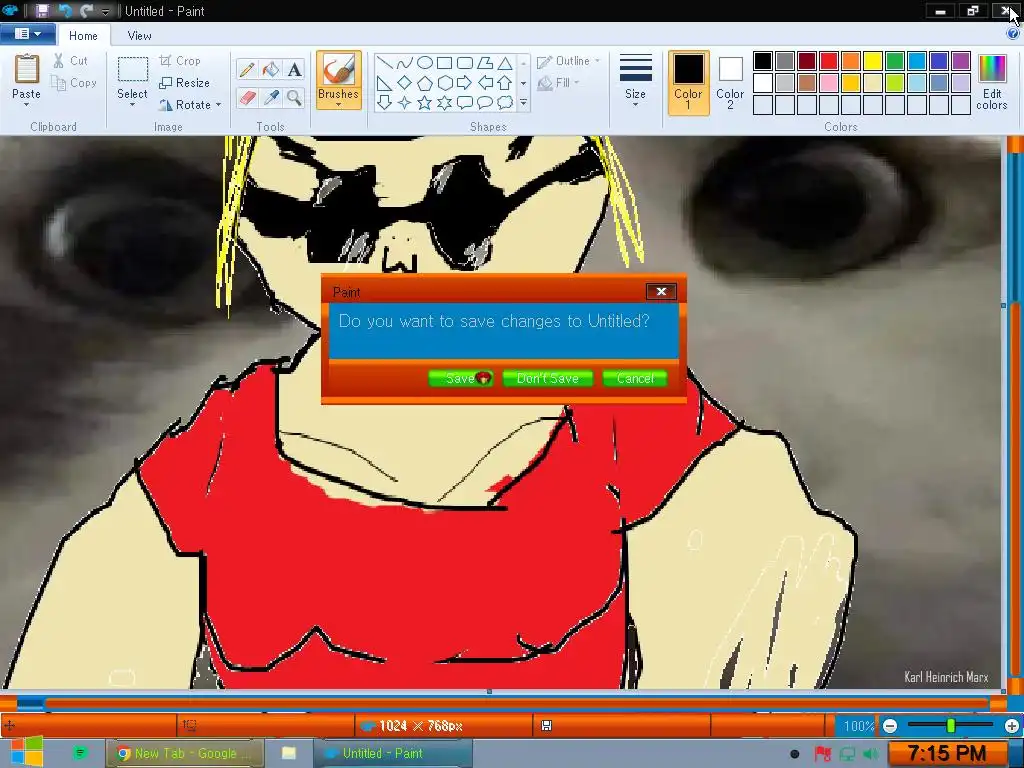Click the Redo arrow in title bar

pos(86,10)
